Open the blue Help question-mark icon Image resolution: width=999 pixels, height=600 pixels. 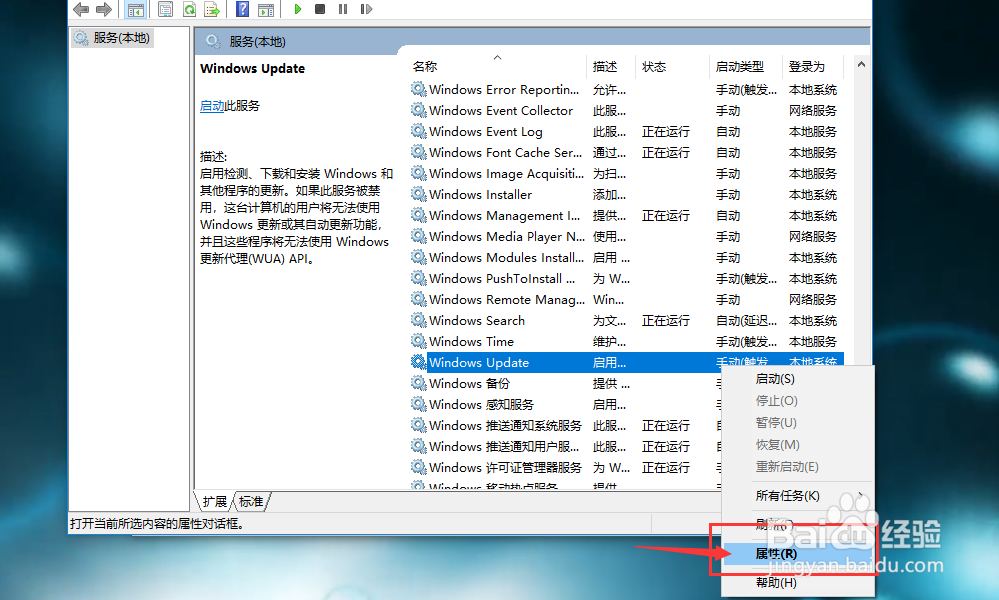242,9
